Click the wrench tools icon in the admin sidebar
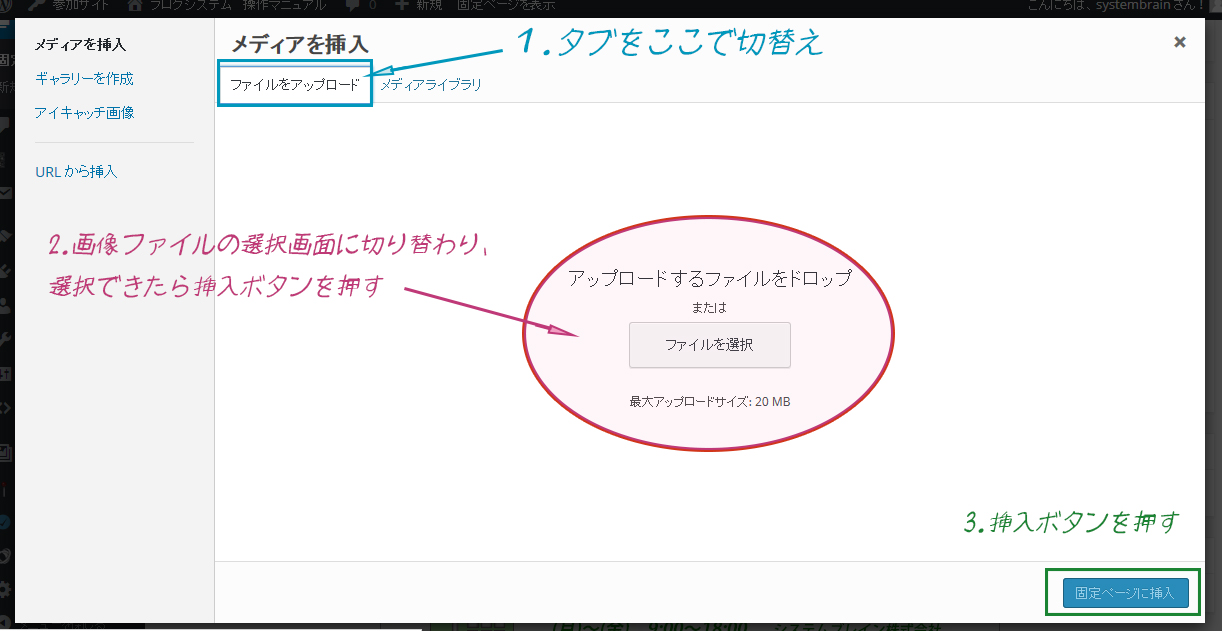The image size is (1222, 631). (x=6, y=338)
